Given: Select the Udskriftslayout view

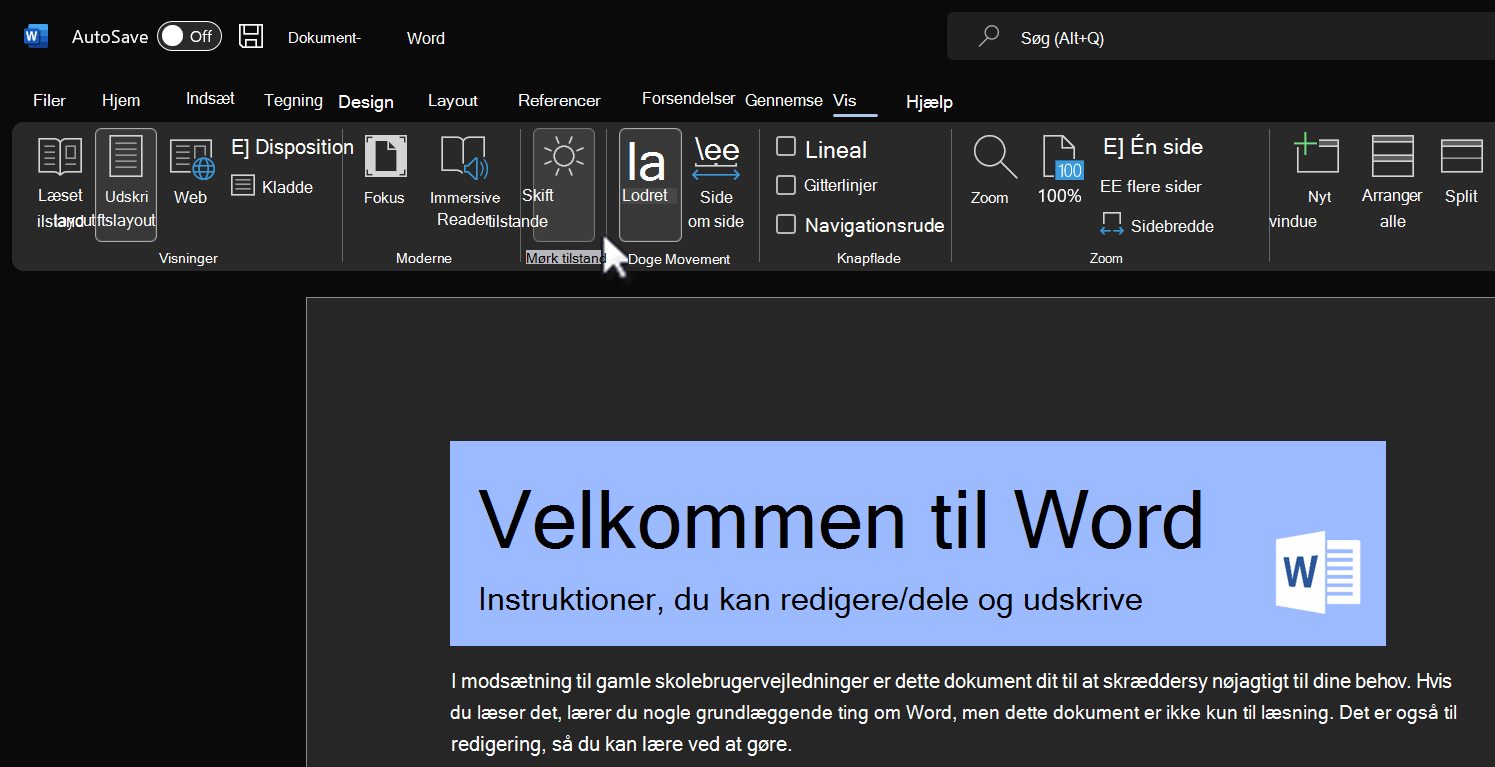Looking at the screenshot, I should coord(126,184).
